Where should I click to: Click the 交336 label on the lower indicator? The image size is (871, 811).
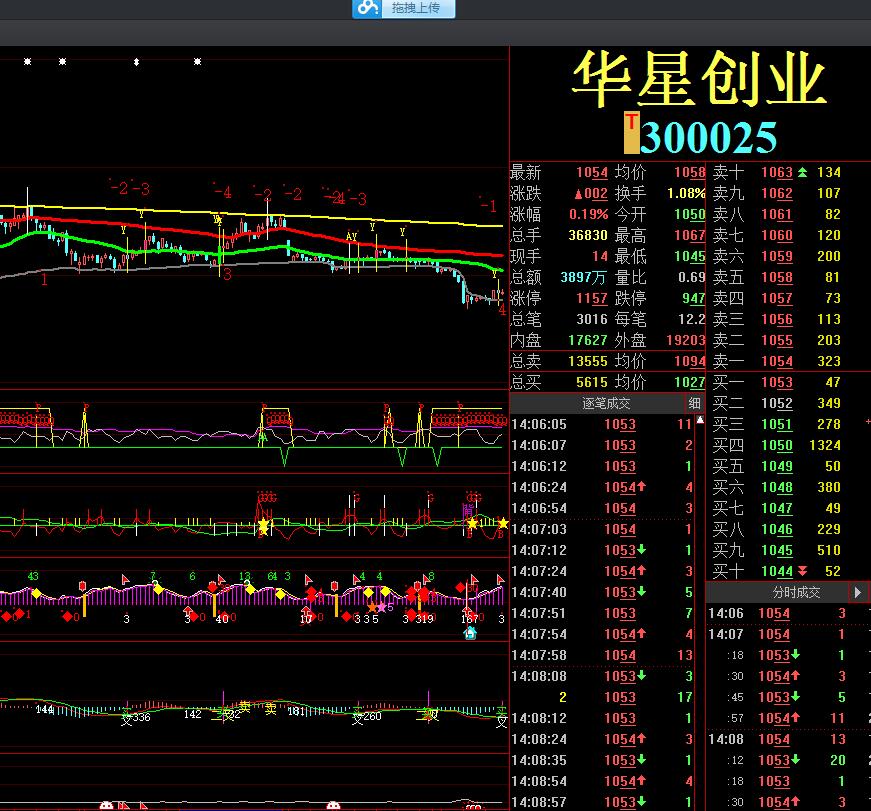136,718
